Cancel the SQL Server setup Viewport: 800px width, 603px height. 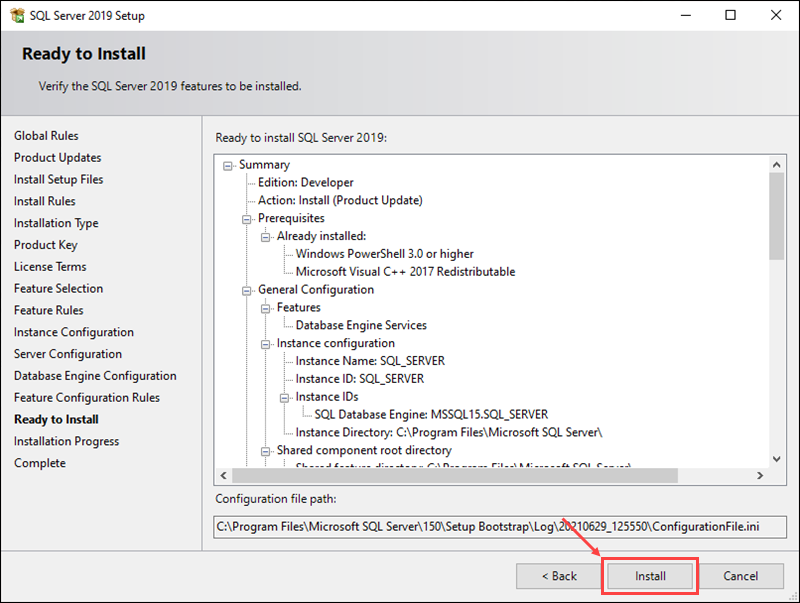(x=740, y=576)
